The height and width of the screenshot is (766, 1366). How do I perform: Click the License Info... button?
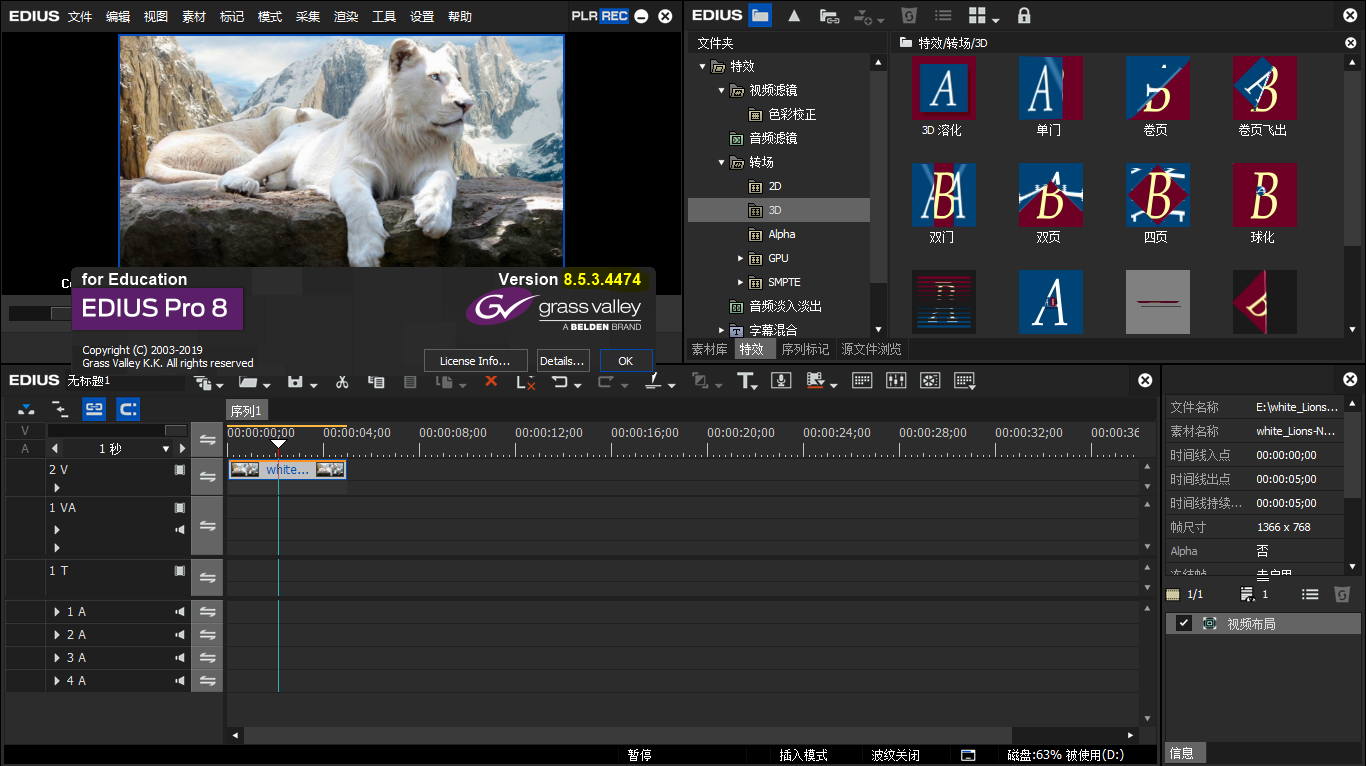(475, 361)
